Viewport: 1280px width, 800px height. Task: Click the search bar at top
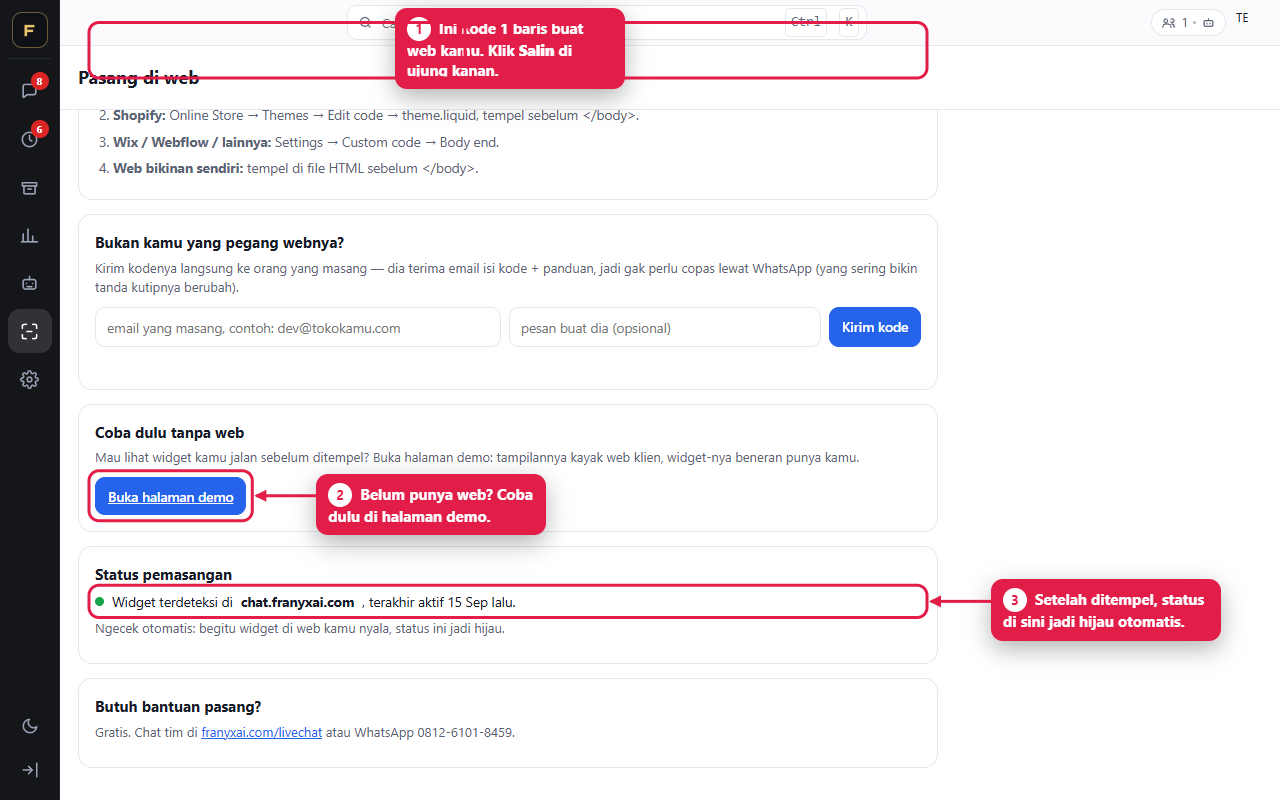click(x=607, y=22)
